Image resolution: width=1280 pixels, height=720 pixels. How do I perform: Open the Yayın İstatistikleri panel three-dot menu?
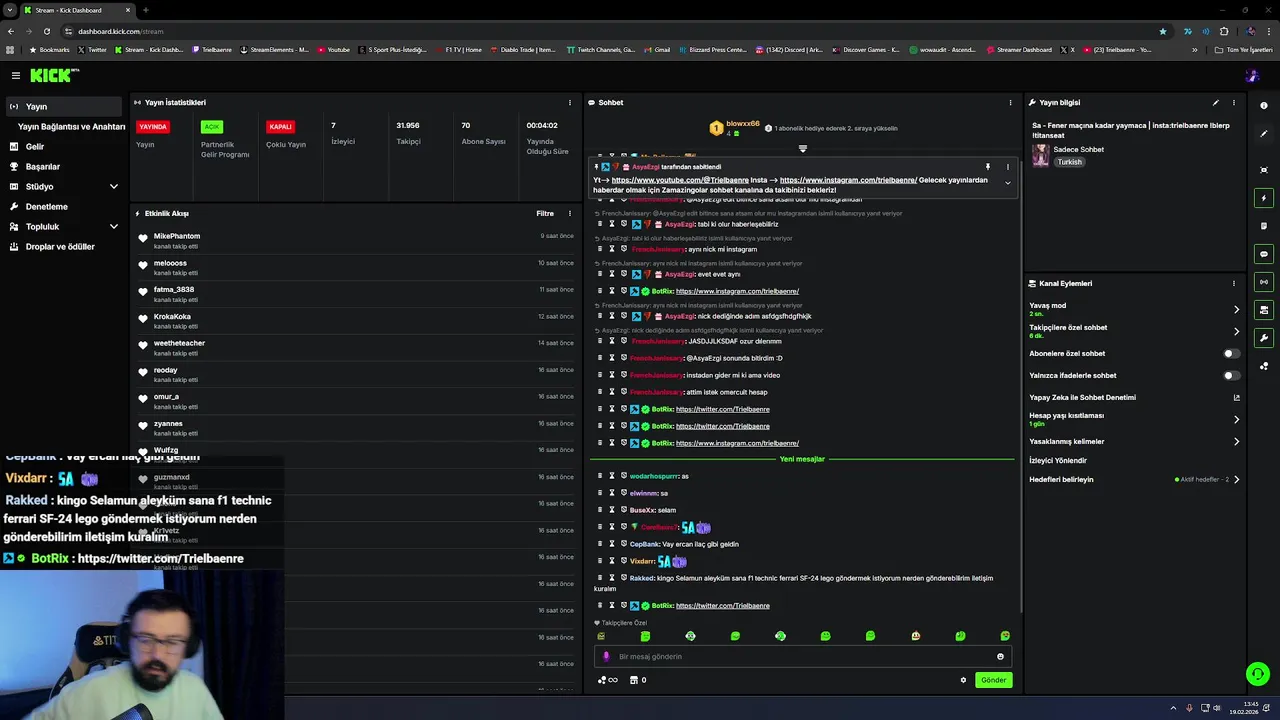click(570, 102)
